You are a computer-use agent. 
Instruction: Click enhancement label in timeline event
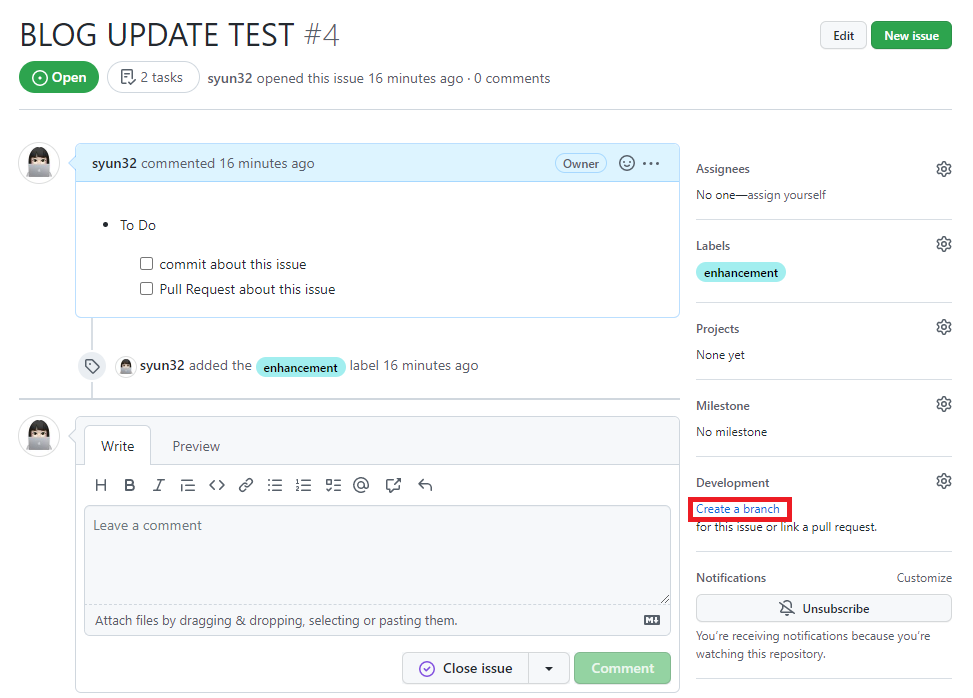300,367
